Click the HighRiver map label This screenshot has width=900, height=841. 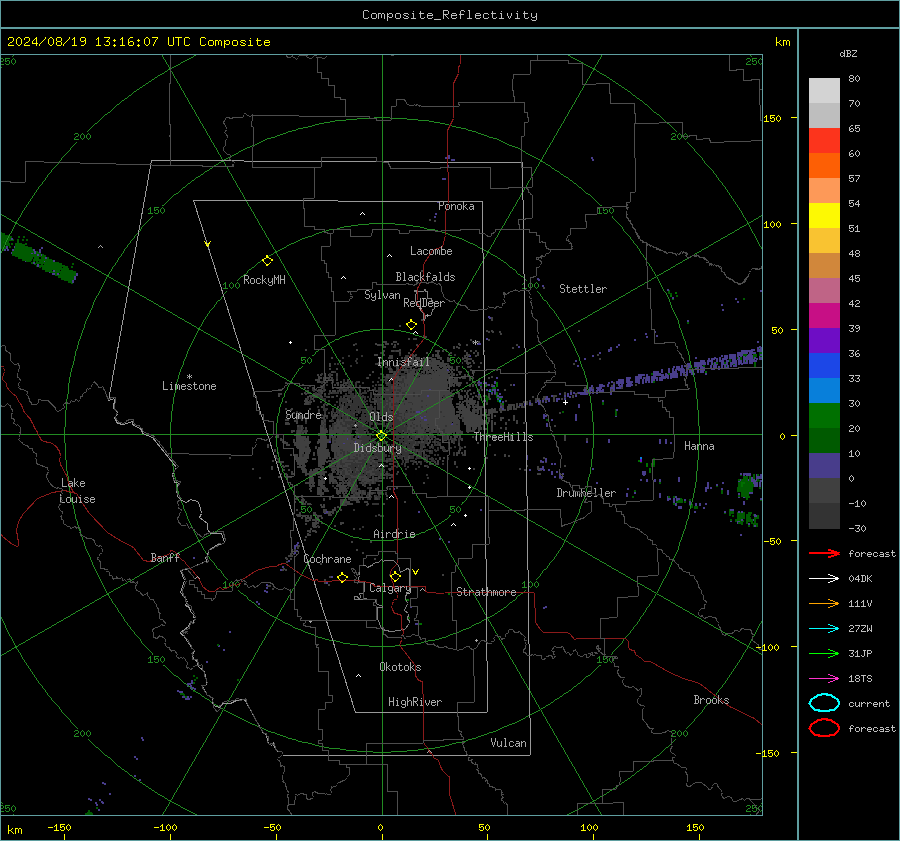point(415,702)
